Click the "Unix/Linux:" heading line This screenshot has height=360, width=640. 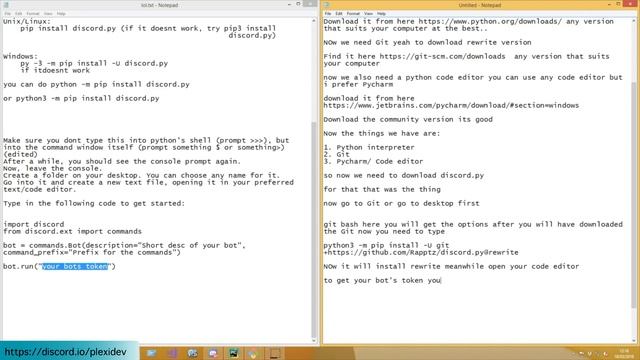pyautogui.click(x=27, y=21)
